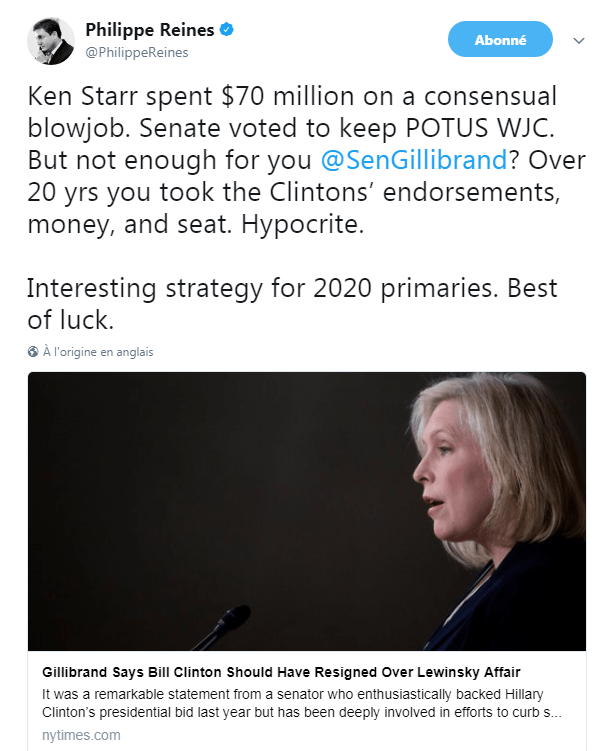Click the "Interesting strategy for 2020 primaries" sentence
Screen dimensions: 605x751
tap(258, 288)
